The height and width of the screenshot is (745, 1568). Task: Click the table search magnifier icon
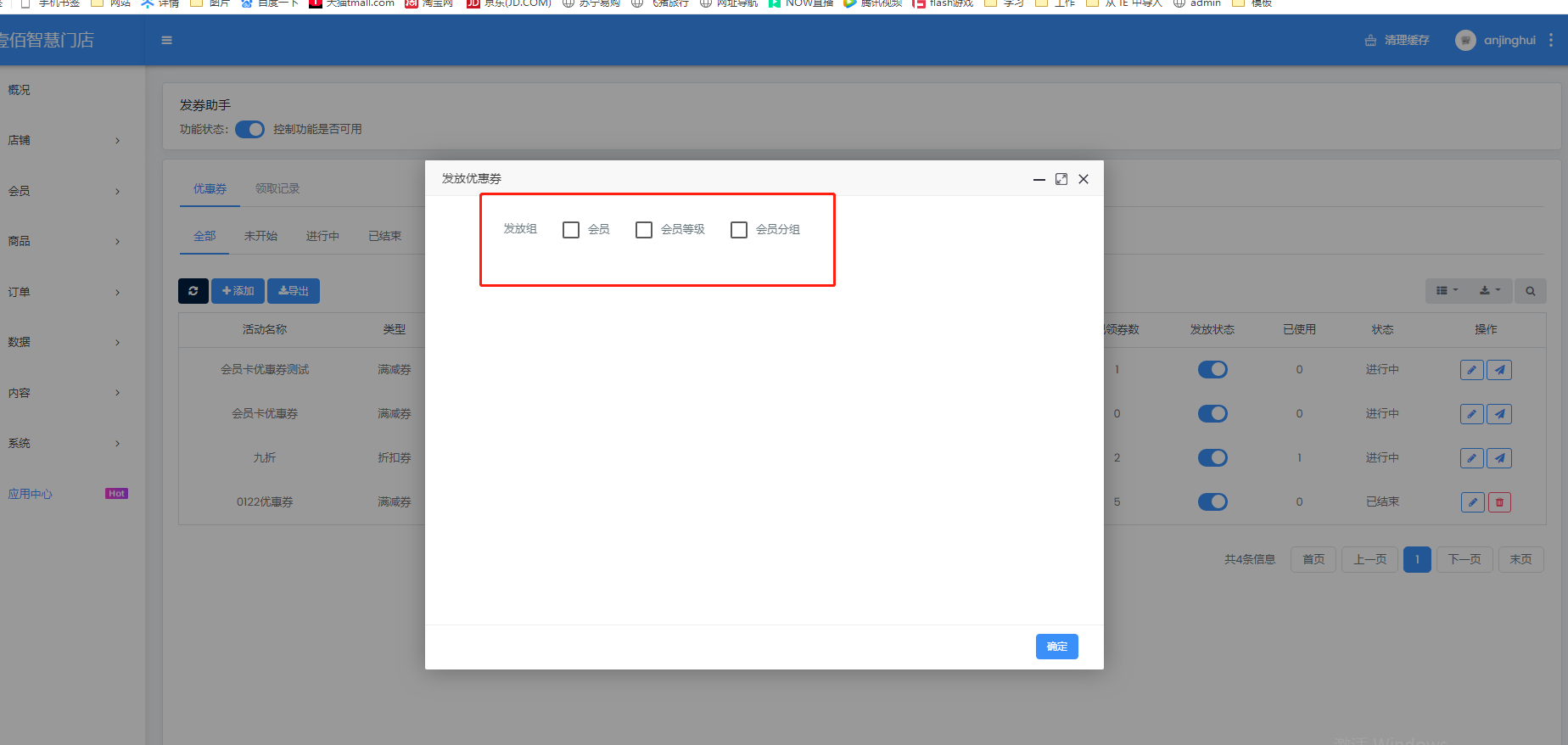coord(1531,291)
